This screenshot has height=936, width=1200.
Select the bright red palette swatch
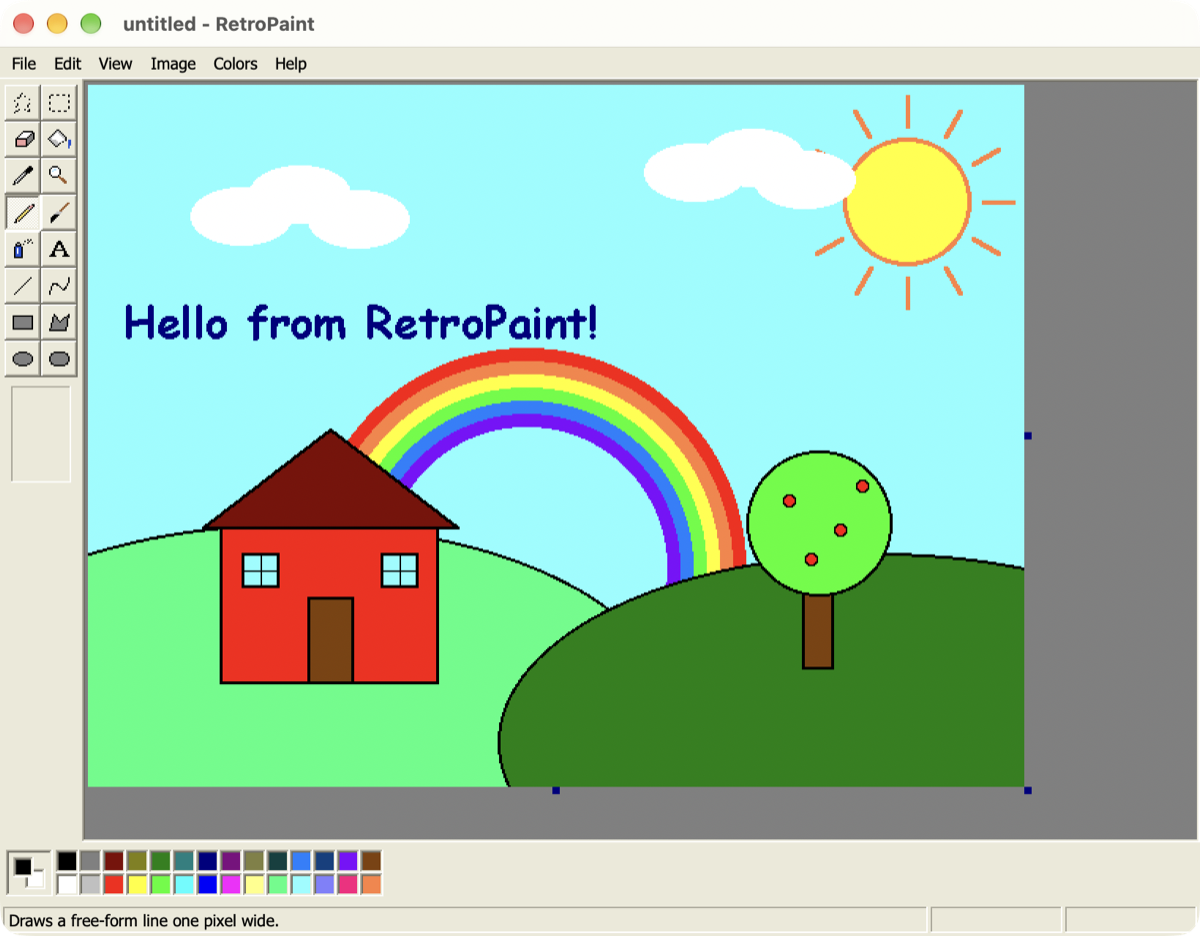114,884
